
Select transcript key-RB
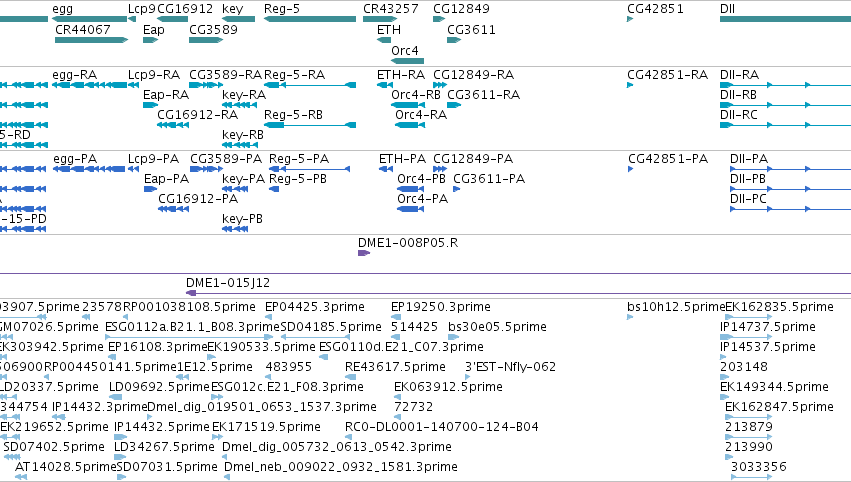click(243, 135)
